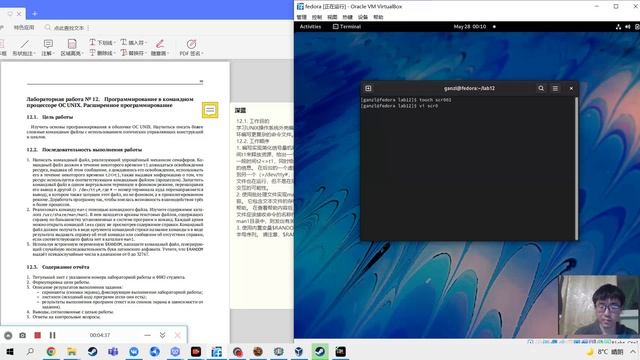Select the insert caret (插入符) tool
This screenshot has width=640, height=360.
(x=133, y=42)
